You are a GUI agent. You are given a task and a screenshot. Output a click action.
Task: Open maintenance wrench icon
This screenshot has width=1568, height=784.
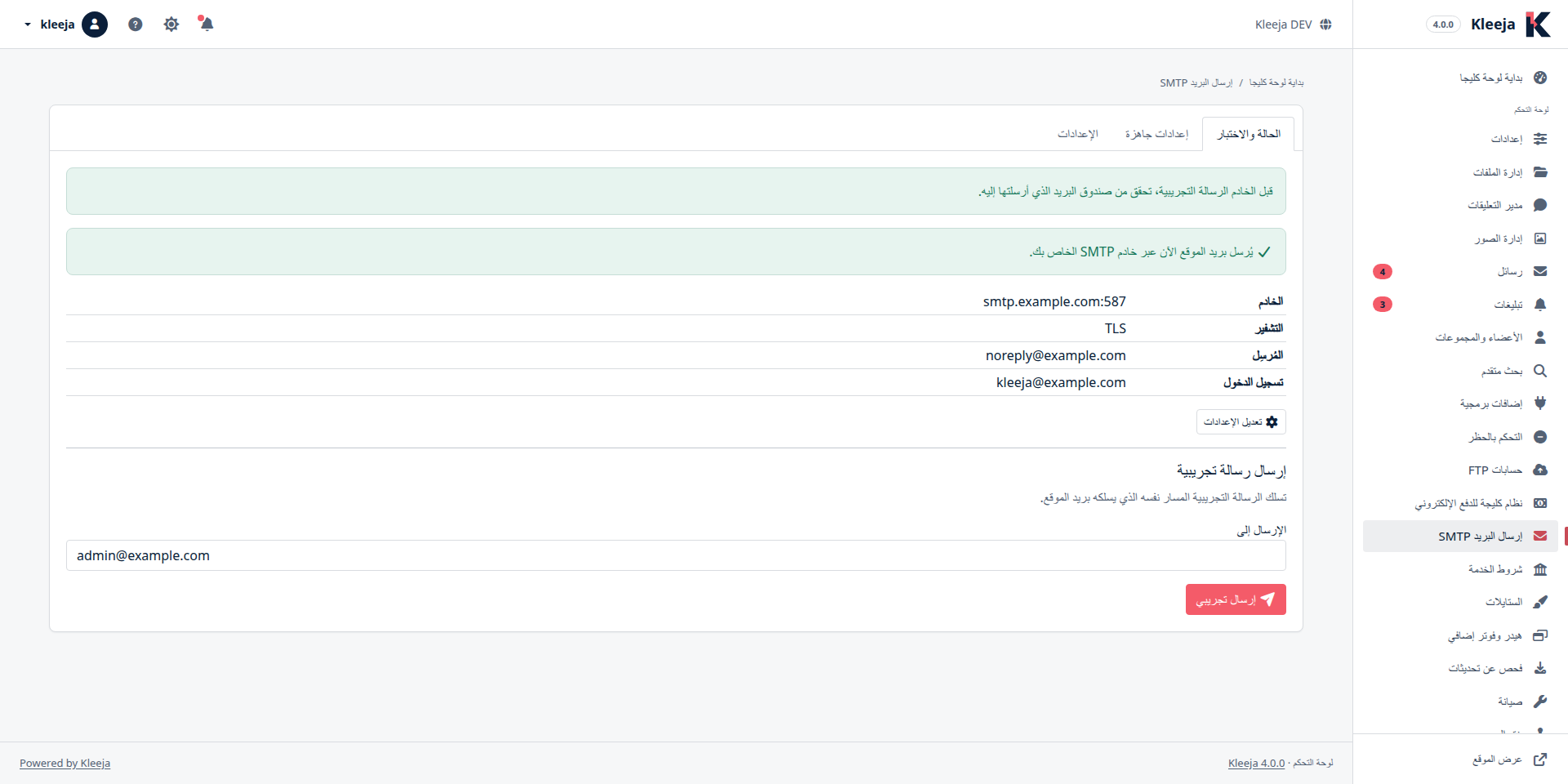pos(1540,702)
